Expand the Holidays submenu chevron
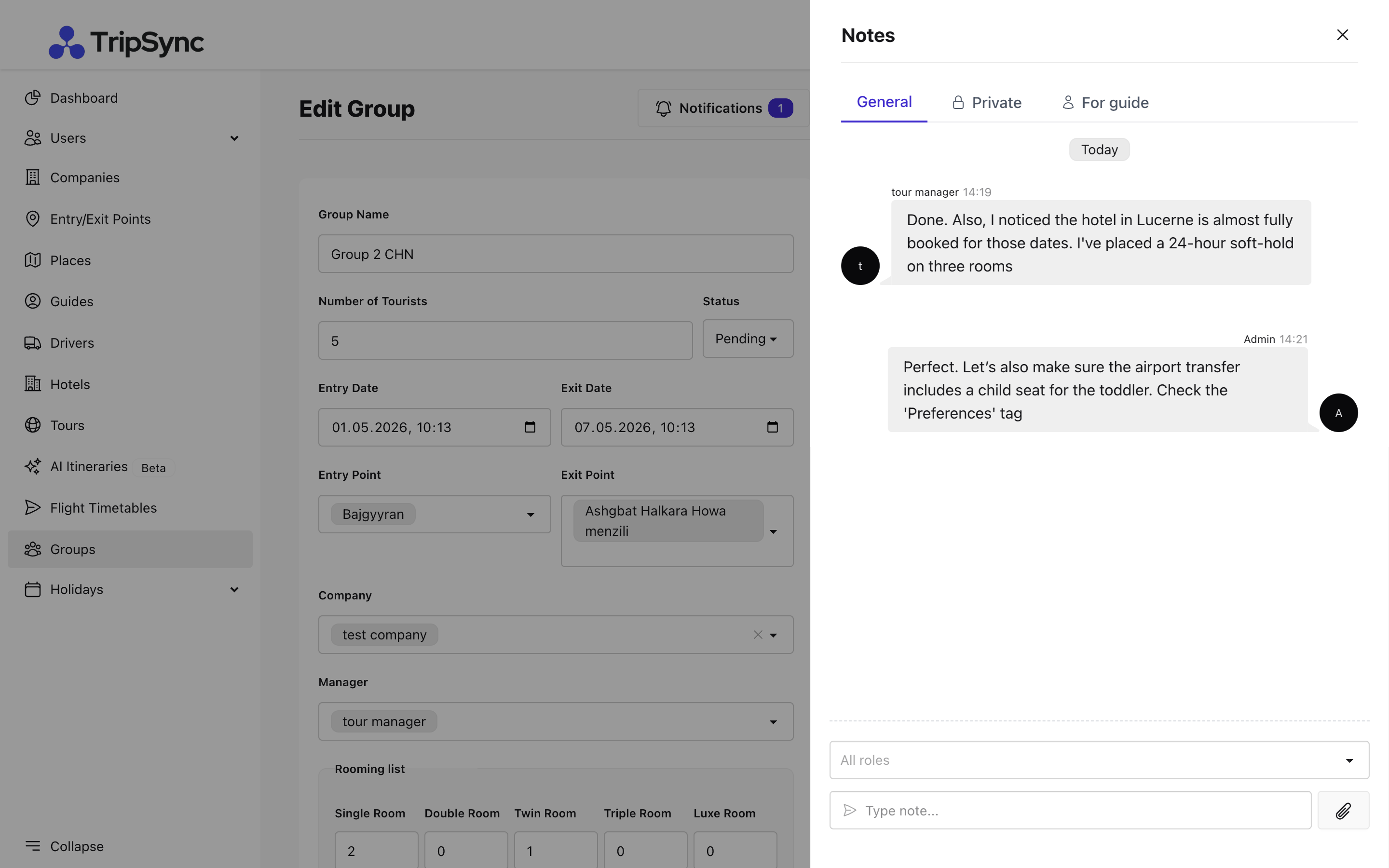The width and height of the screenshot is (1389, 868). 234,590
